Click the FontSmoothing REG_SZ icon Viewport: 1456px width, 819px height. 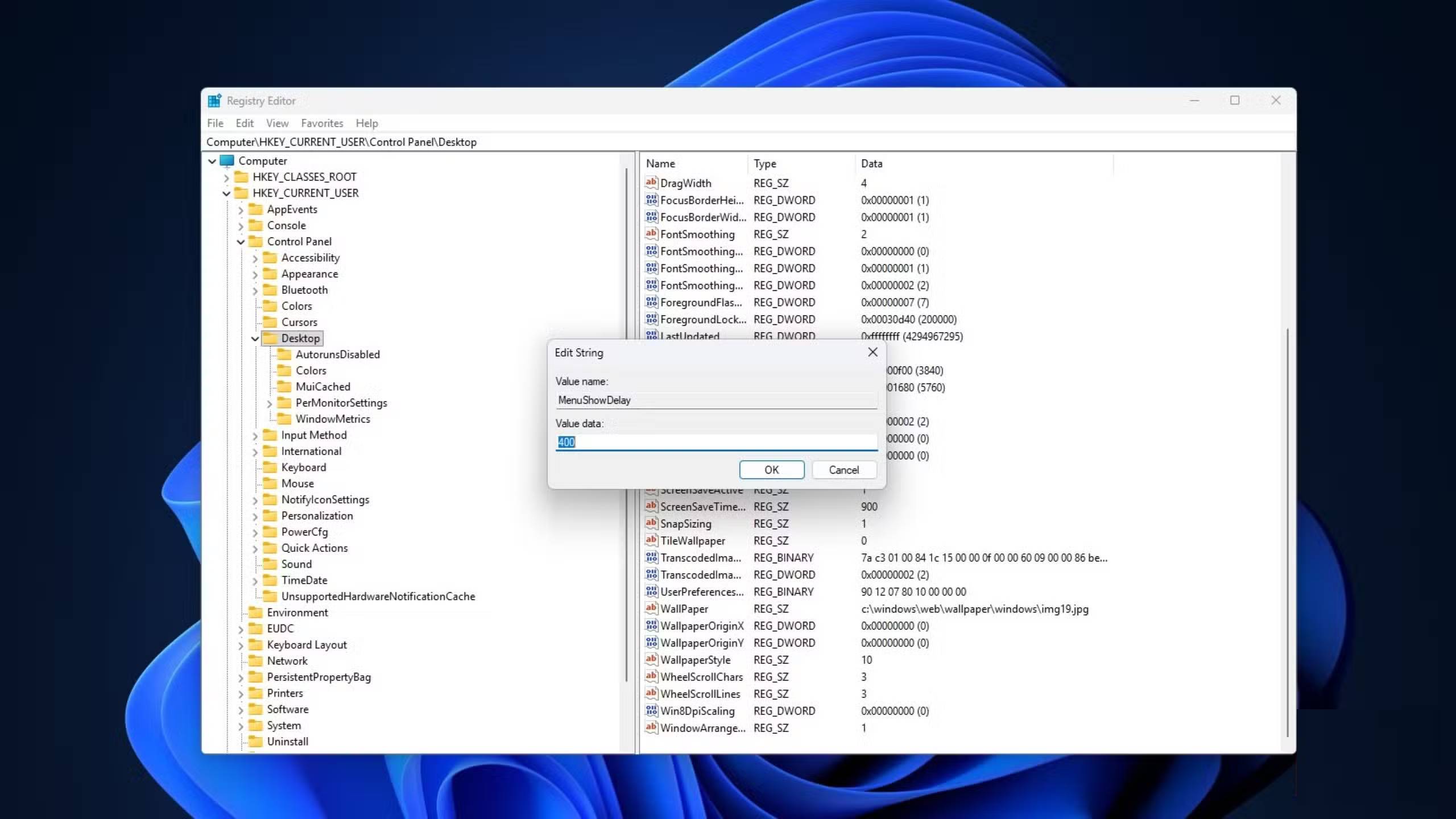[x=651, y=234]
